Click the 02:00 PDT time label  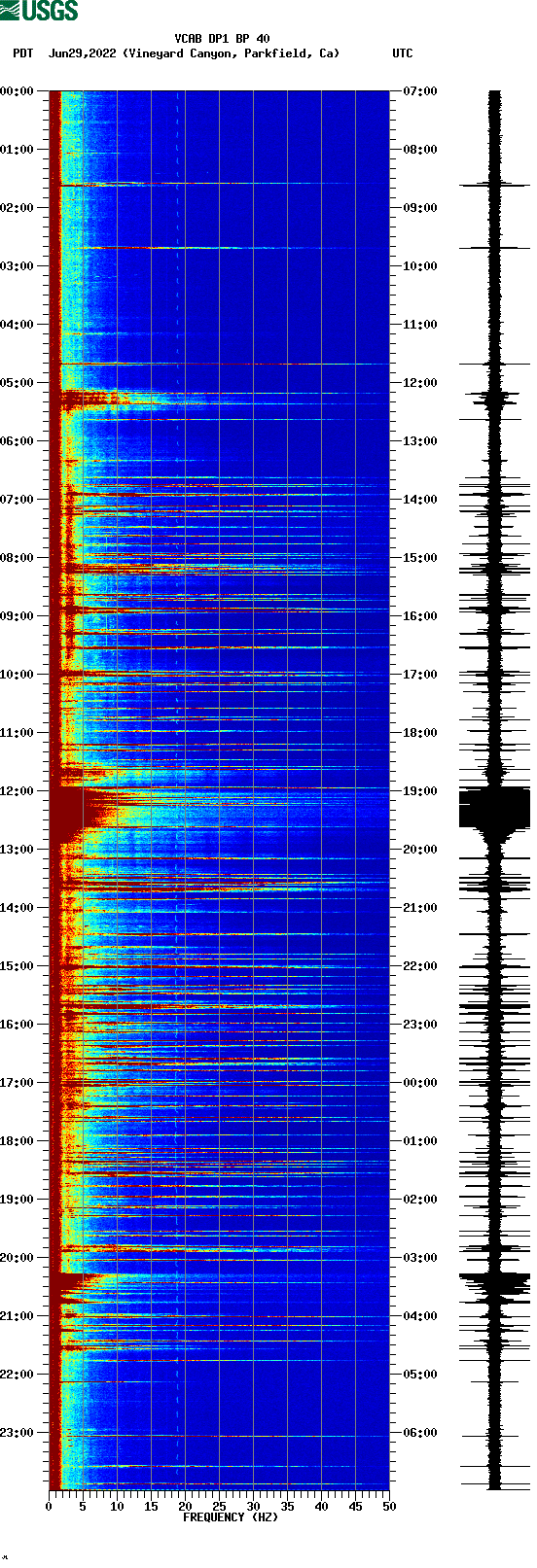point(18,208)
